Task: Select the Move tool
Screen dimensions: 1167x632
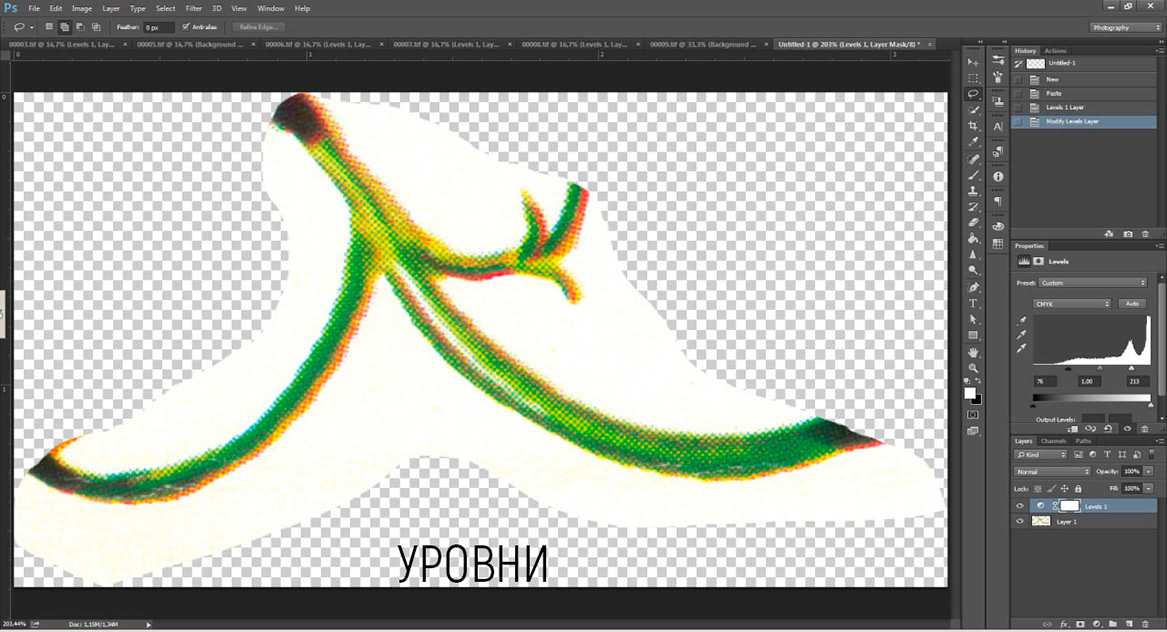Action: (x=973, y=63)
